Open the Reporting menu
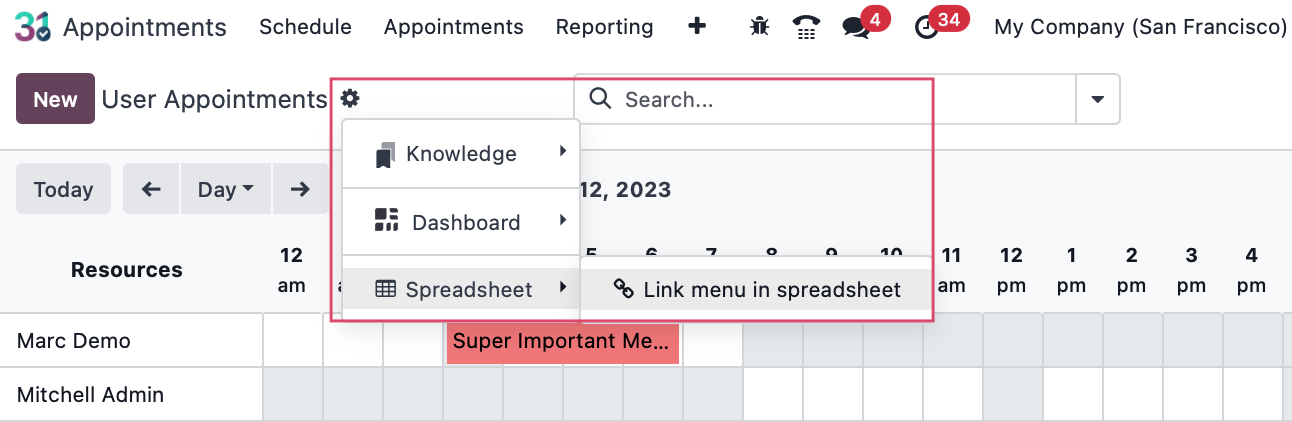 pos(604,27)
